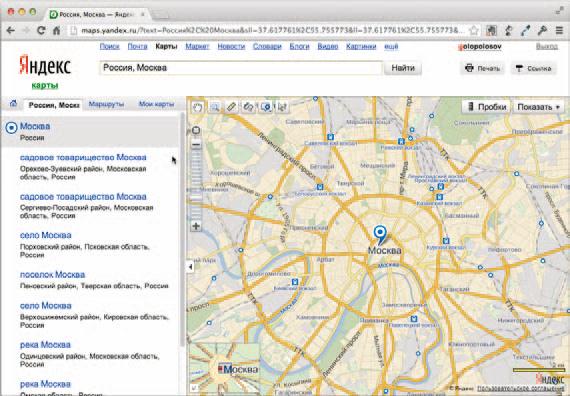The width and height of the screenshot is (570, 396).
Task: Click the map zoom-out minus button
Action: click(196, 145)
